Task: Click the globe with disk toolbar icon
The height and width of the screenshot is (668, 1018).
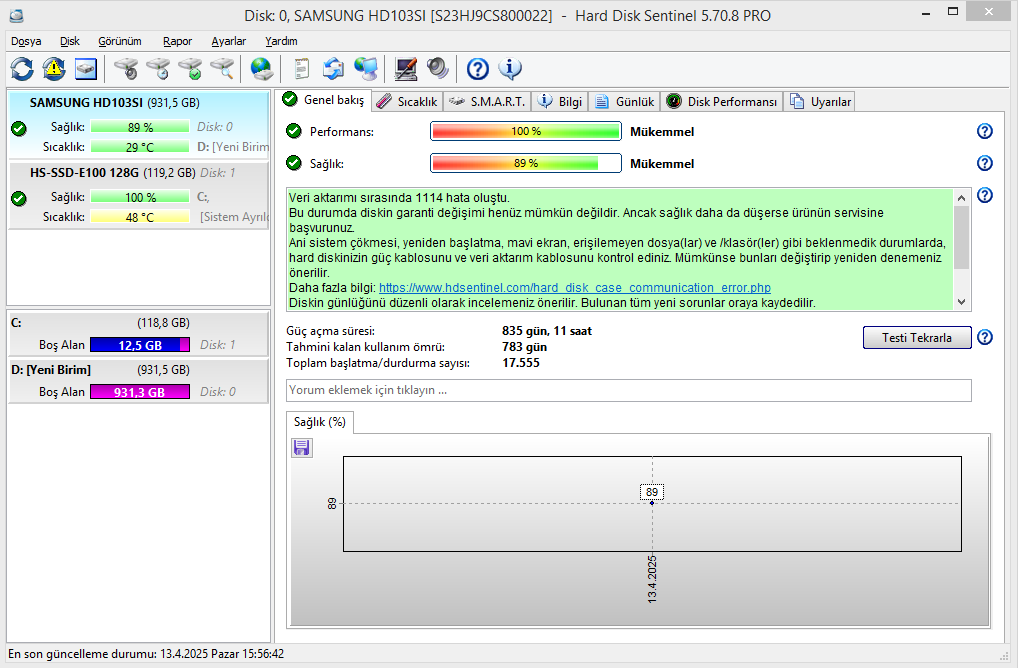Action: click(x=261, y=68)
